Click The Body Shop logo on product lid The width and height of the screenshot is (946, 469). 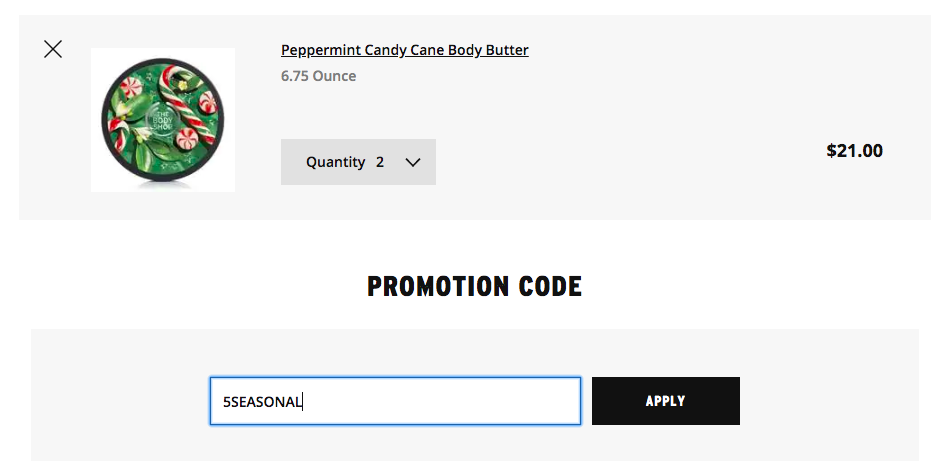160,122
